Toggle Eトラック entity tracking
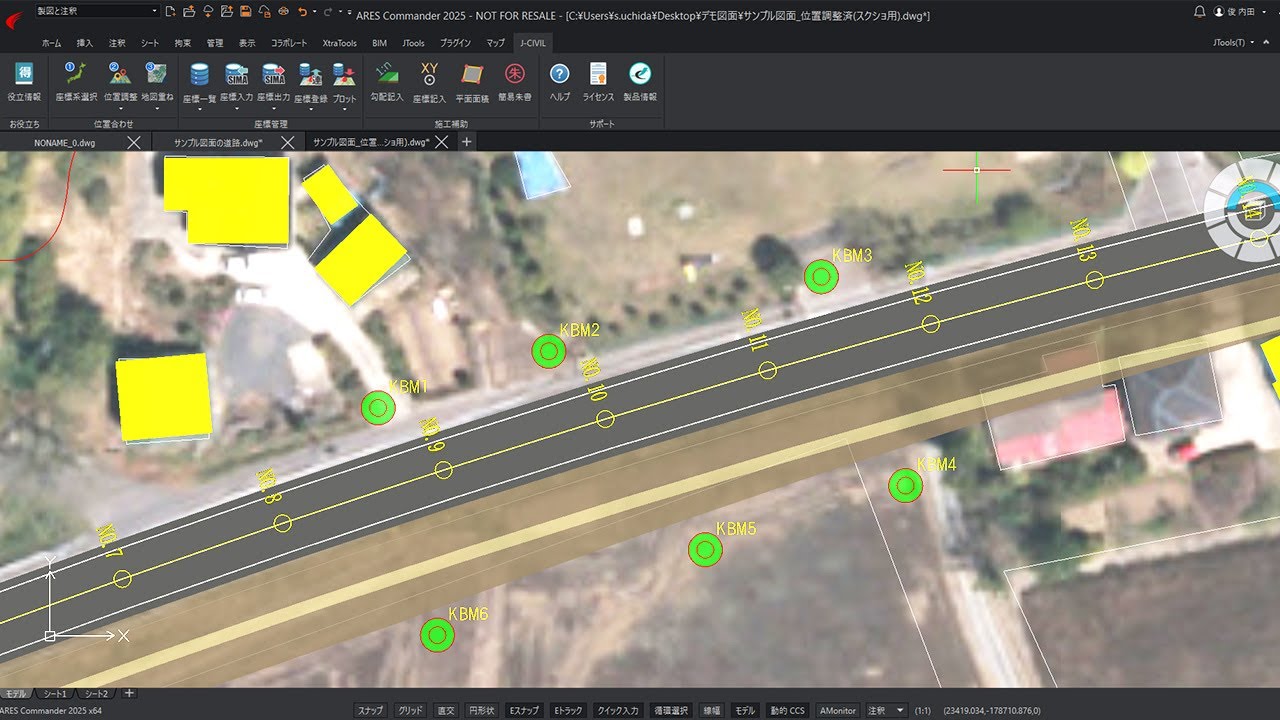This screenshot has width=1280, height=720. (568, 711)
